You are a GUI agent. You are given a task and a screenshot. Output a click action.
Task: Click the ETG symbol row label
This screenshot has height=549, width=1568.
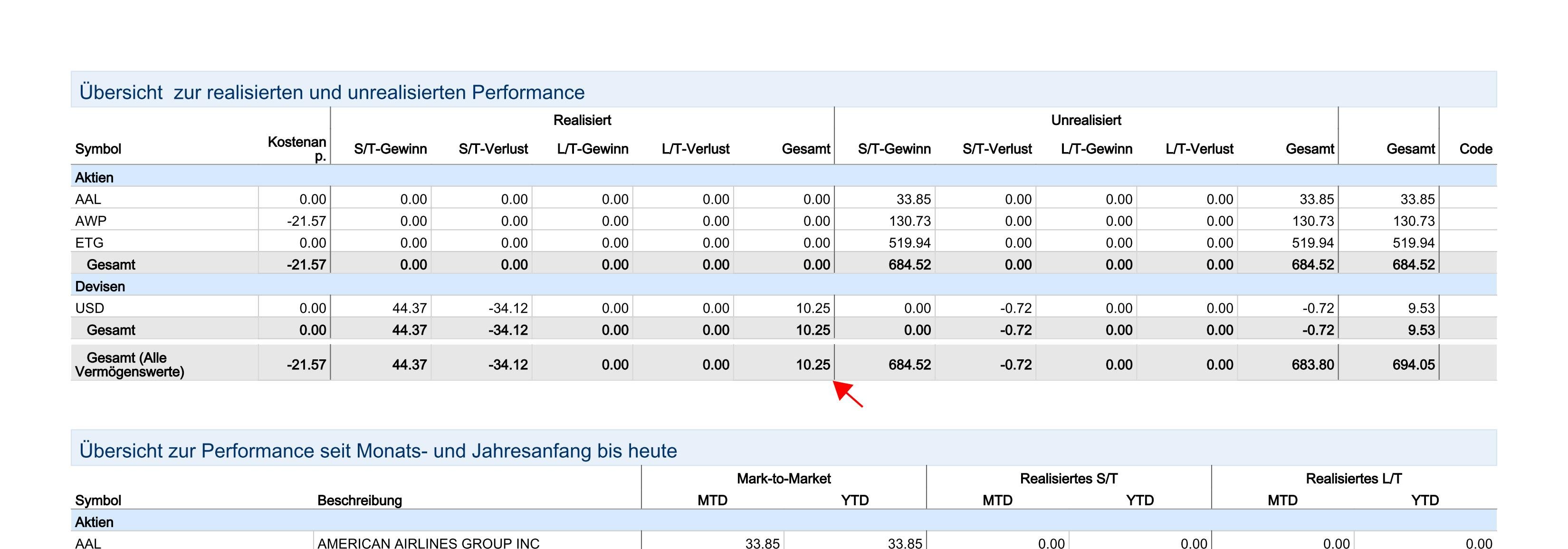(89, 243)
